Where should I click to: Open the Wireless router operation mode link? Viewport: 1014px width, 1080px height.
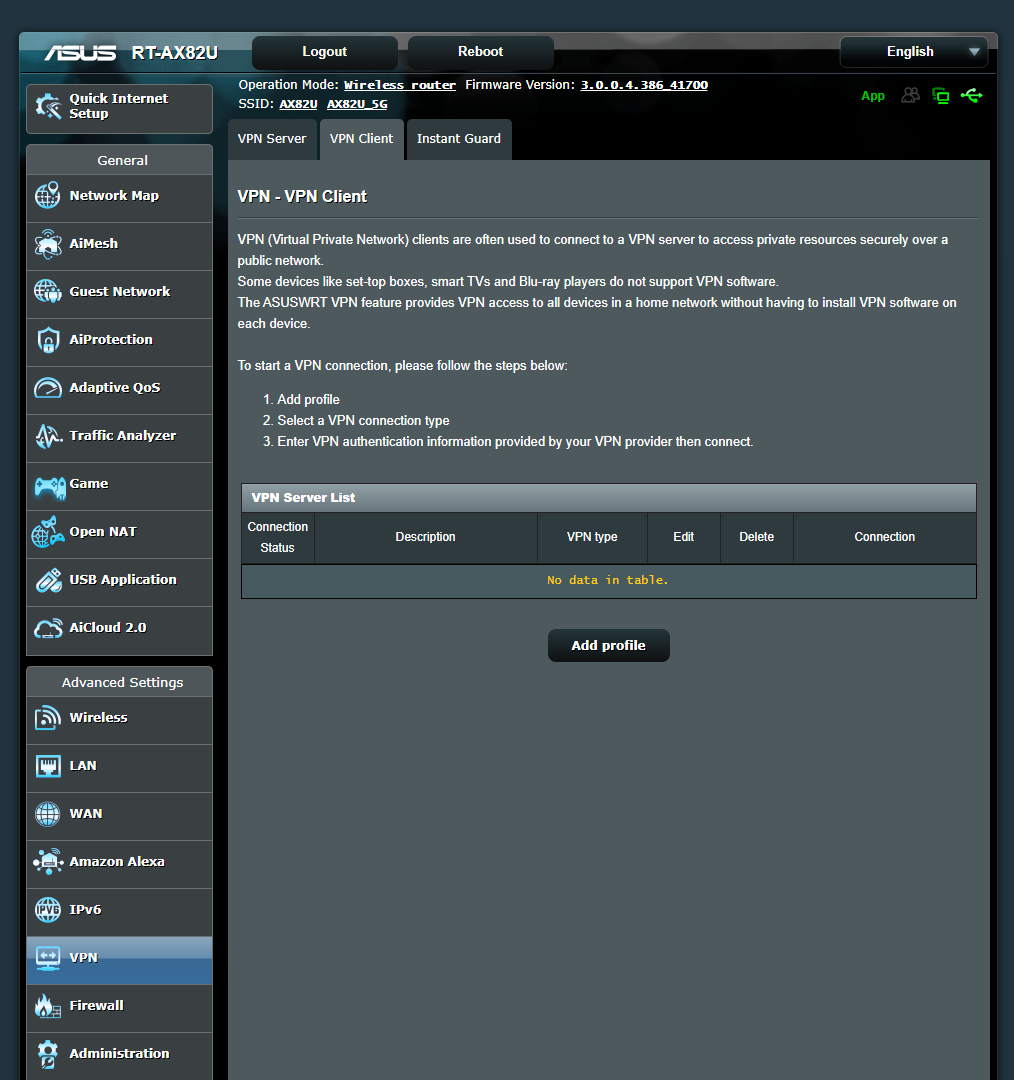point(400,85)
